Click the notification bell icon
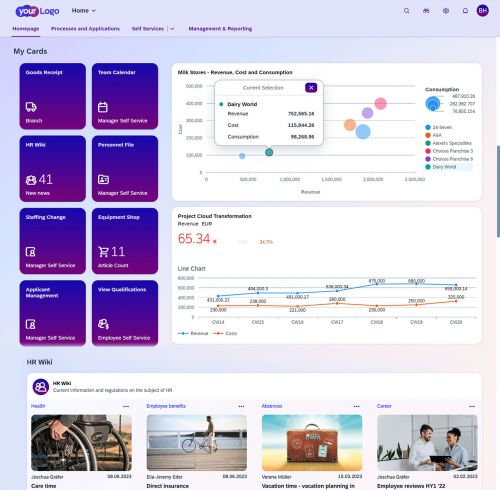Image resolution: width=500 pixels, height=490 pixels. (465, 11)
